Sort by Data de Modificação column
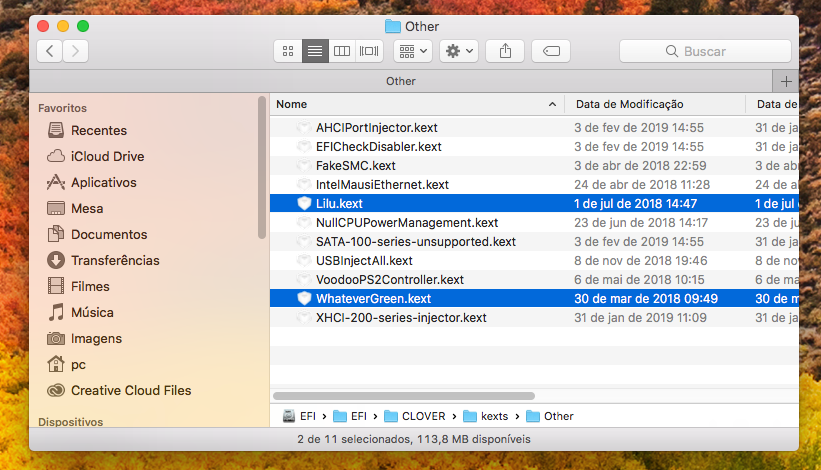Screen dimensions: 821x470 [x=654, y=104]
